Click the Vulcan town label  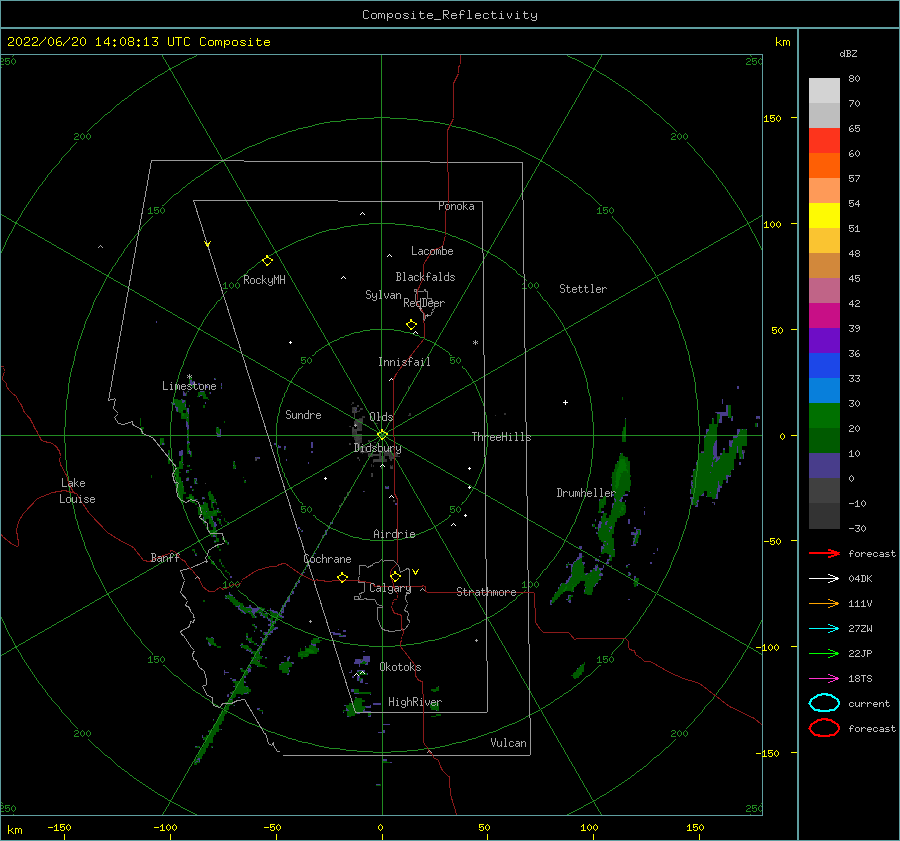(x=508, y=743)
